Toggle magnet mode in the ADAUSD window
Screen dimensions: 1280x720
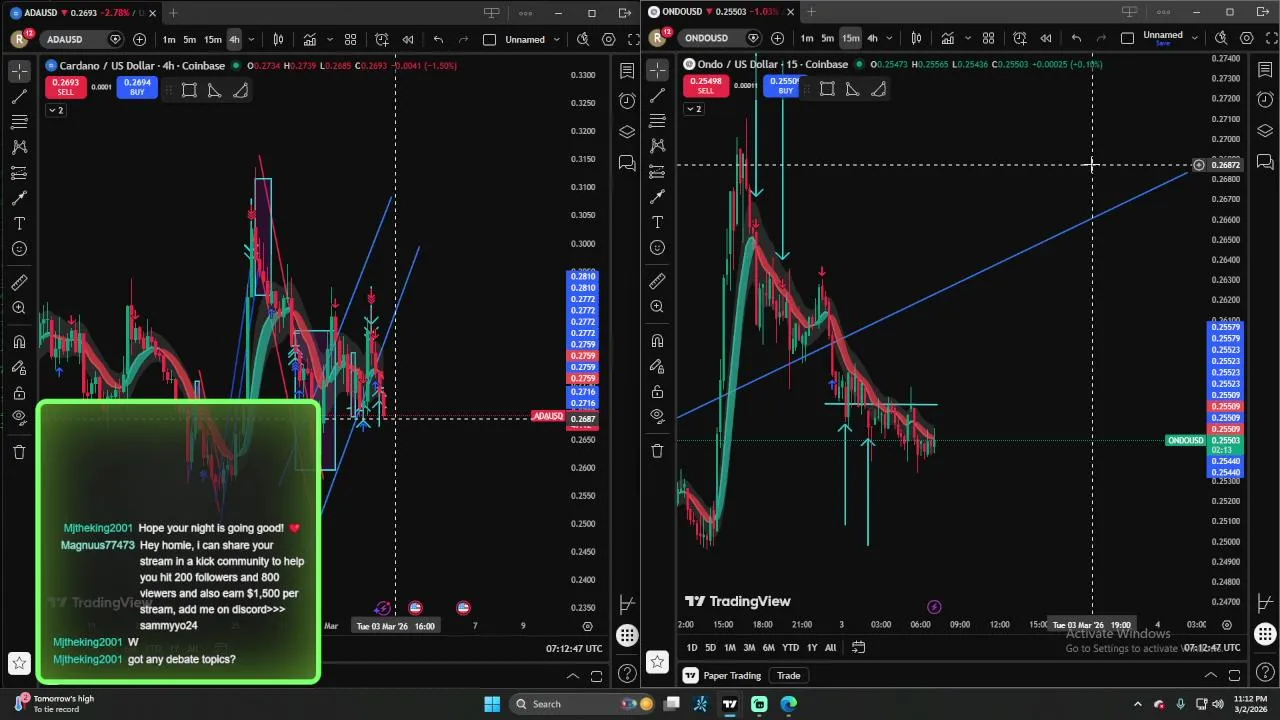click(19, 342)
